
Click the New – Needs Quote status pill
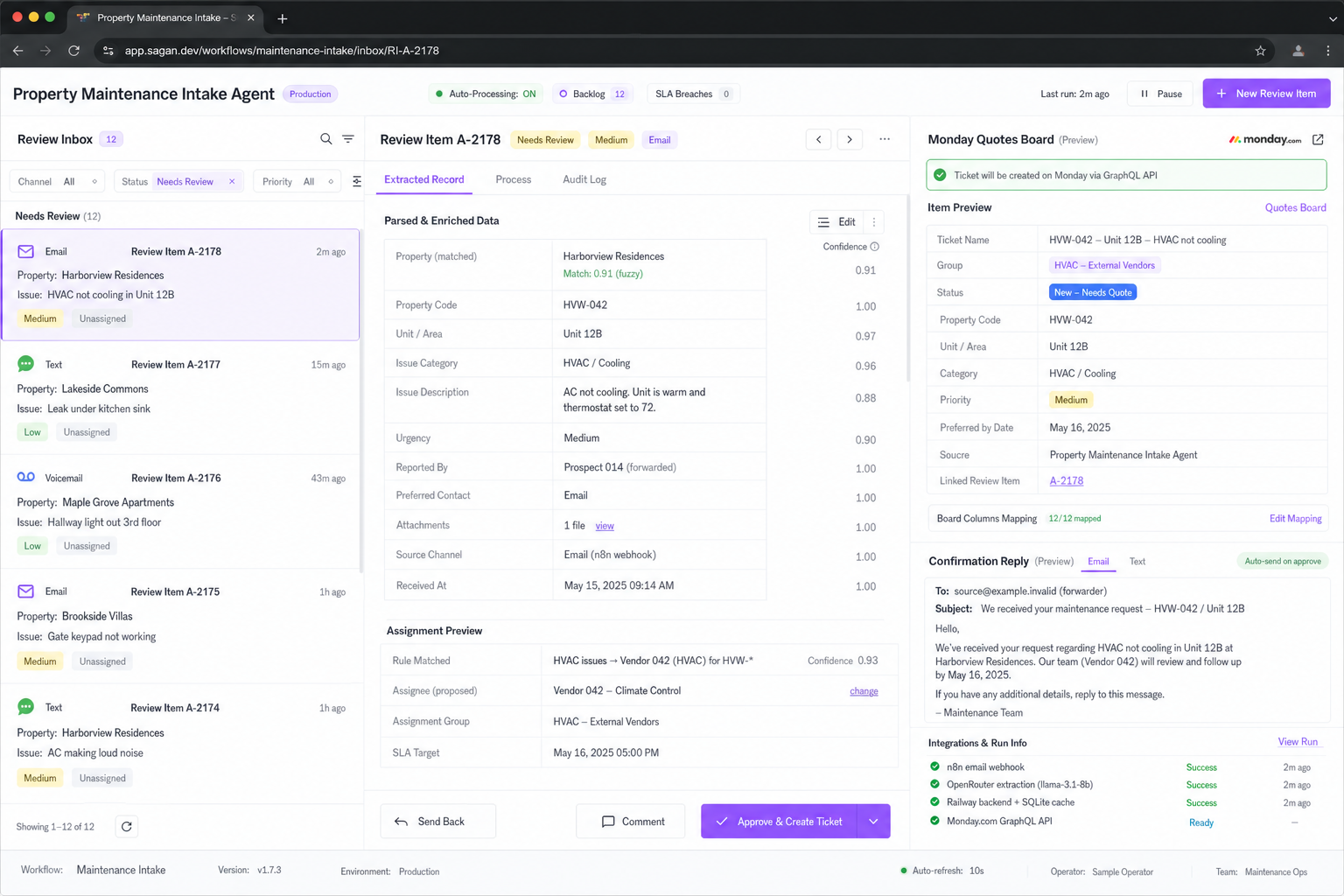[x=1093, y=292]
